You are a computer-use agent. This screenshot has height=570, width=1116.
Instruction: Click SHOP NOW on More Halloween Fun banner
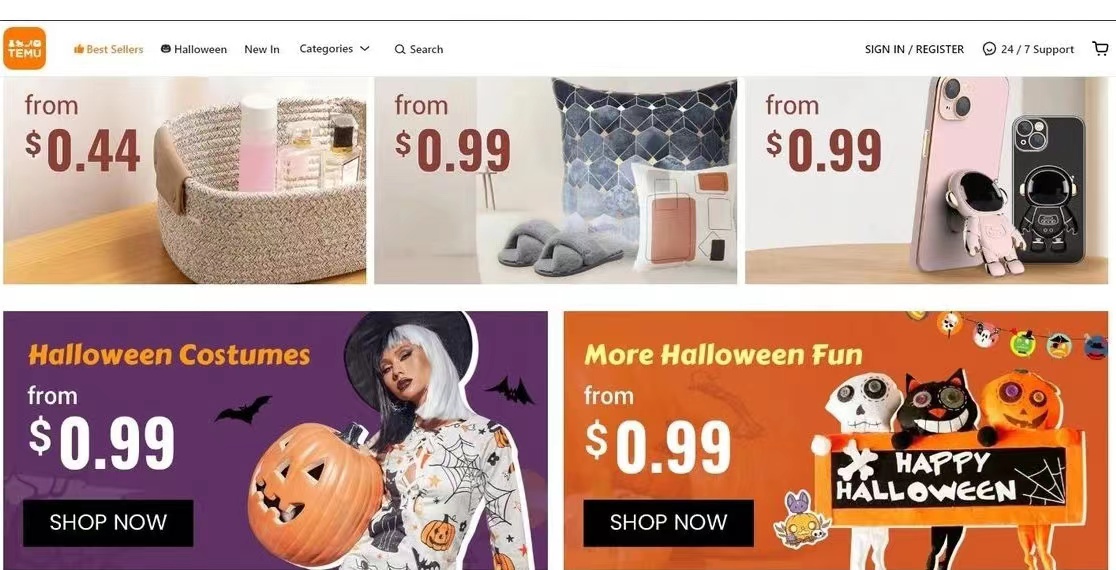pos(668,522)
